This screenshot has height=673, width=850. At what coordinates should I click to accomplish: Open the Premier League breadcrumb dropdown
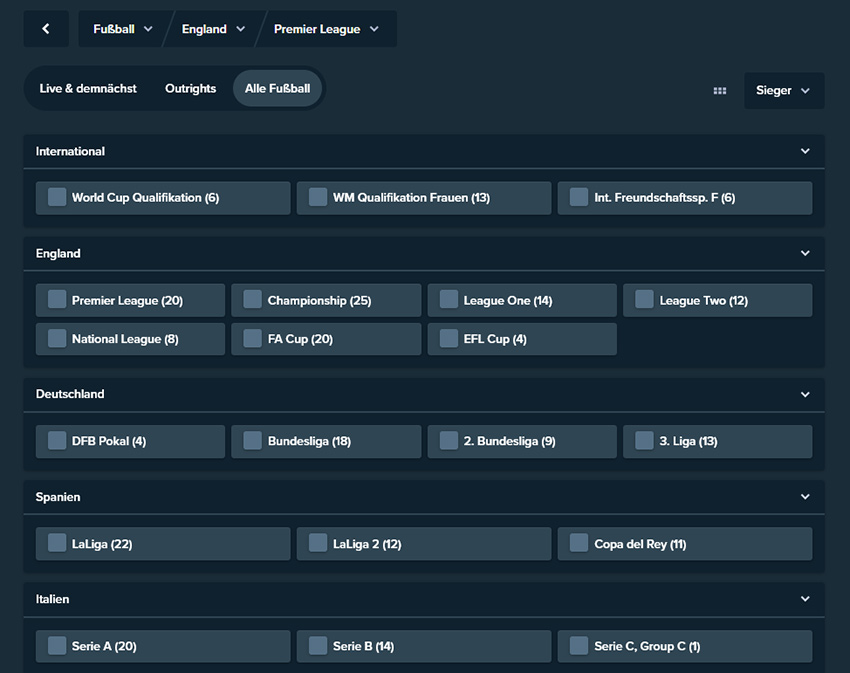coord(326,29)
